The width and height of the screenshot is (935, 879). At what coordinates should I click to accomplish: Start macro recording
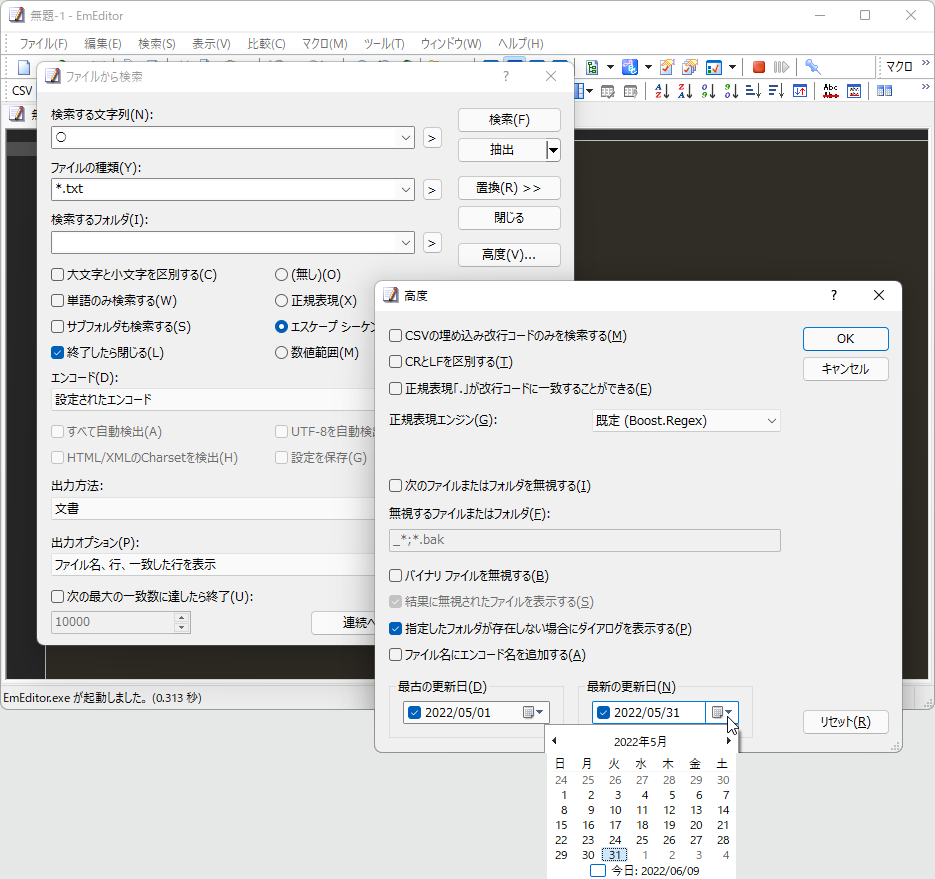pyautogui.click(x=757, y=66)
